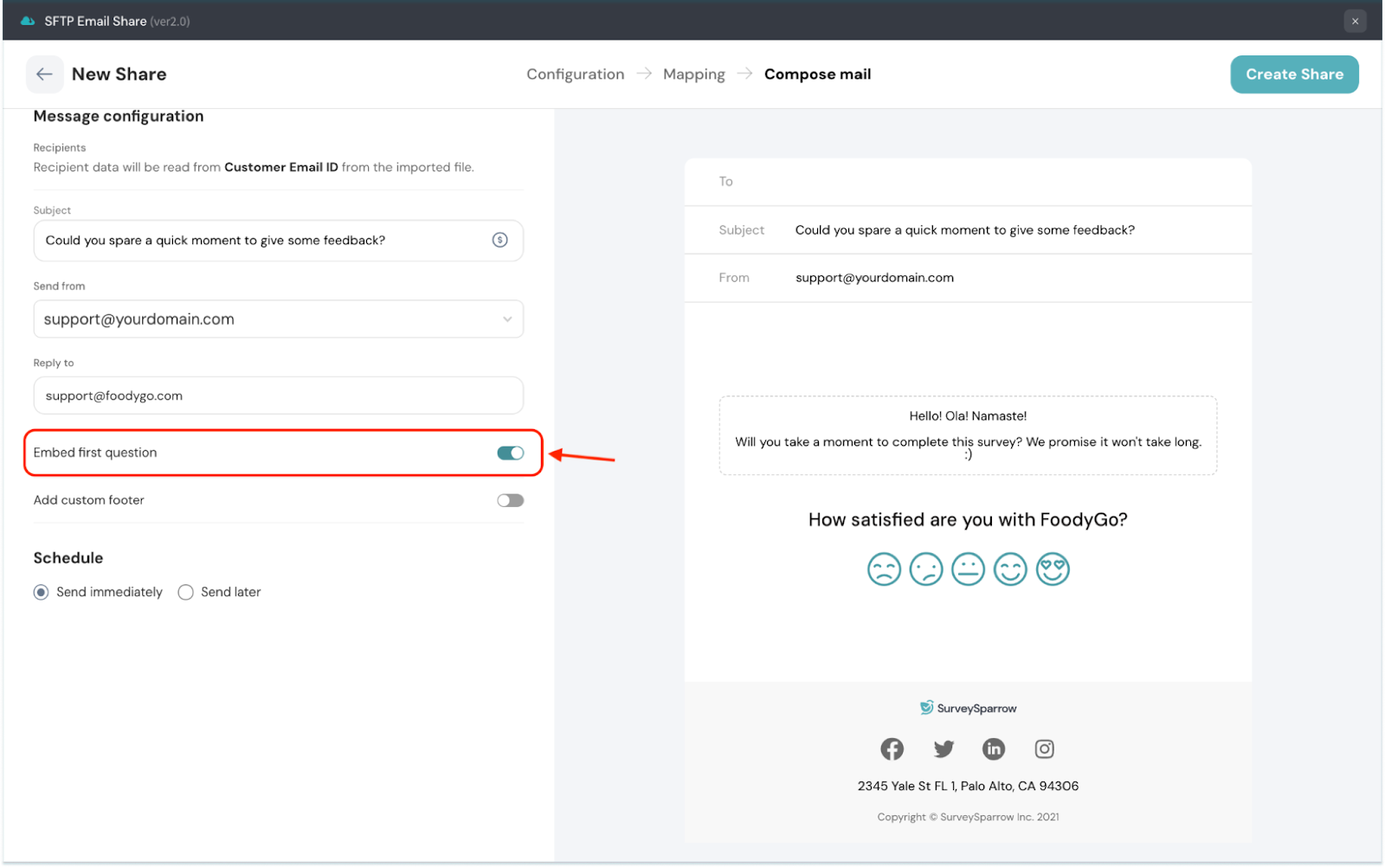Close the SFTP Email Share dialog

(1355, 21)
